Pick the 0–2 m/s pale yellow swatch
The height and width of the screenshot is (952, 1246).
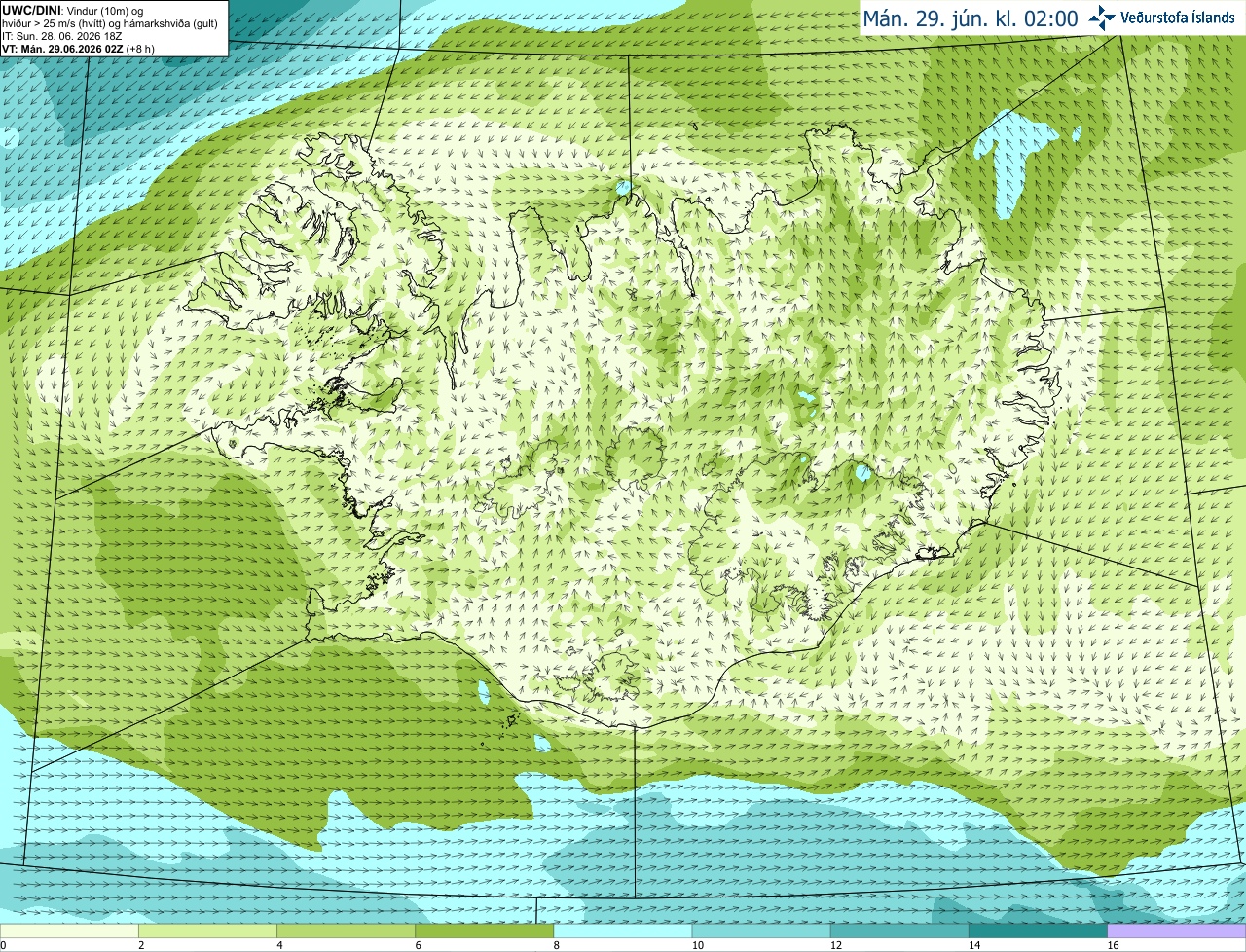point(69,932)
